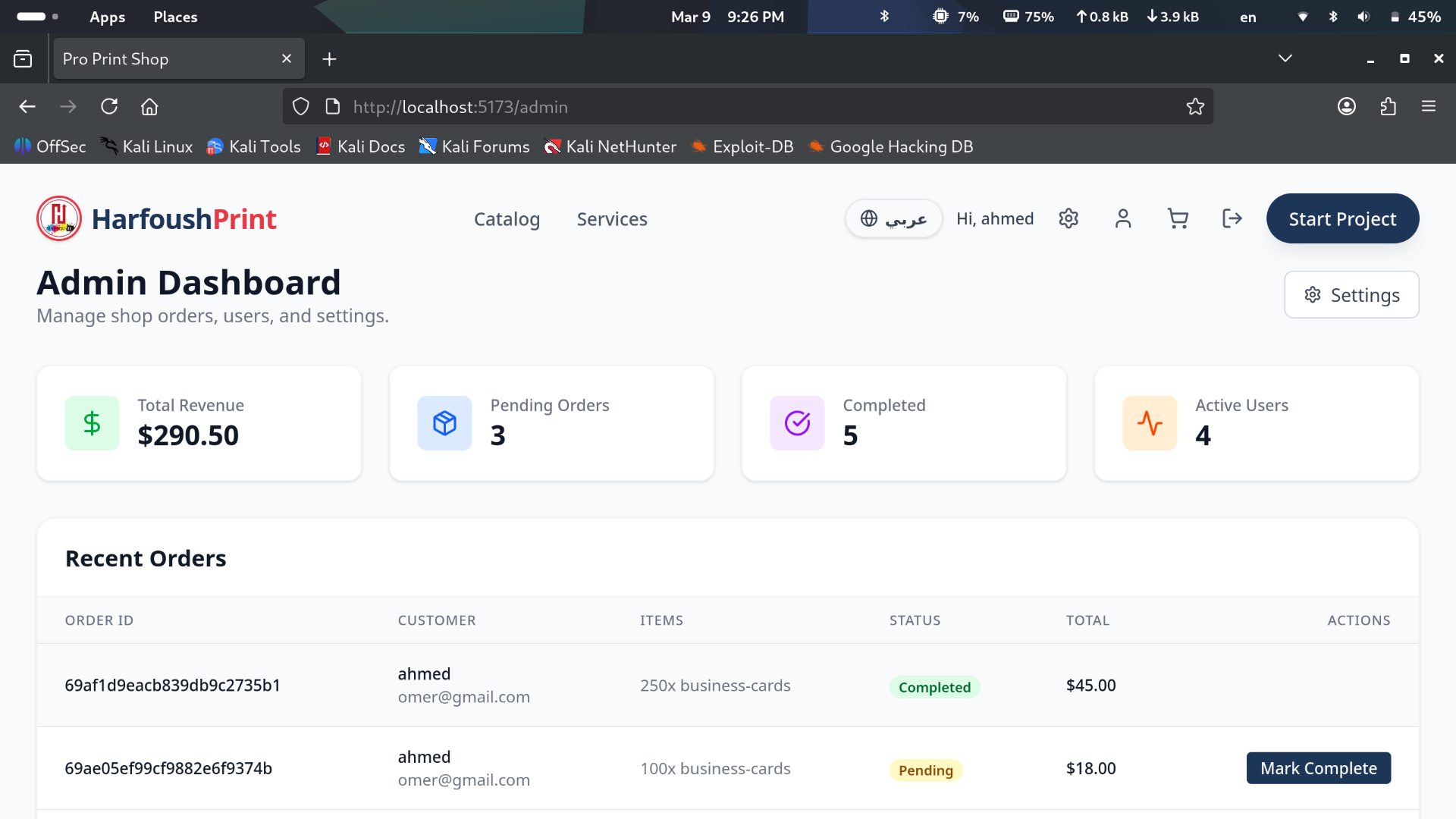Expand the browser tab list chevron
Viewport: 1456px width, 819px height.
1285,58
